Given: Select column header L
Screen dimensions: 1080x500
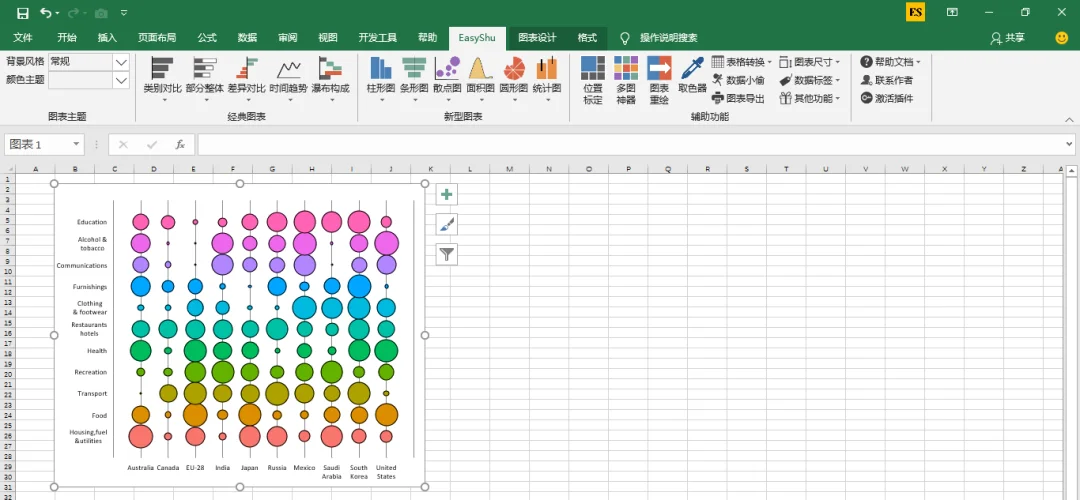Looking at the screenshot, I should click(470, 169).
